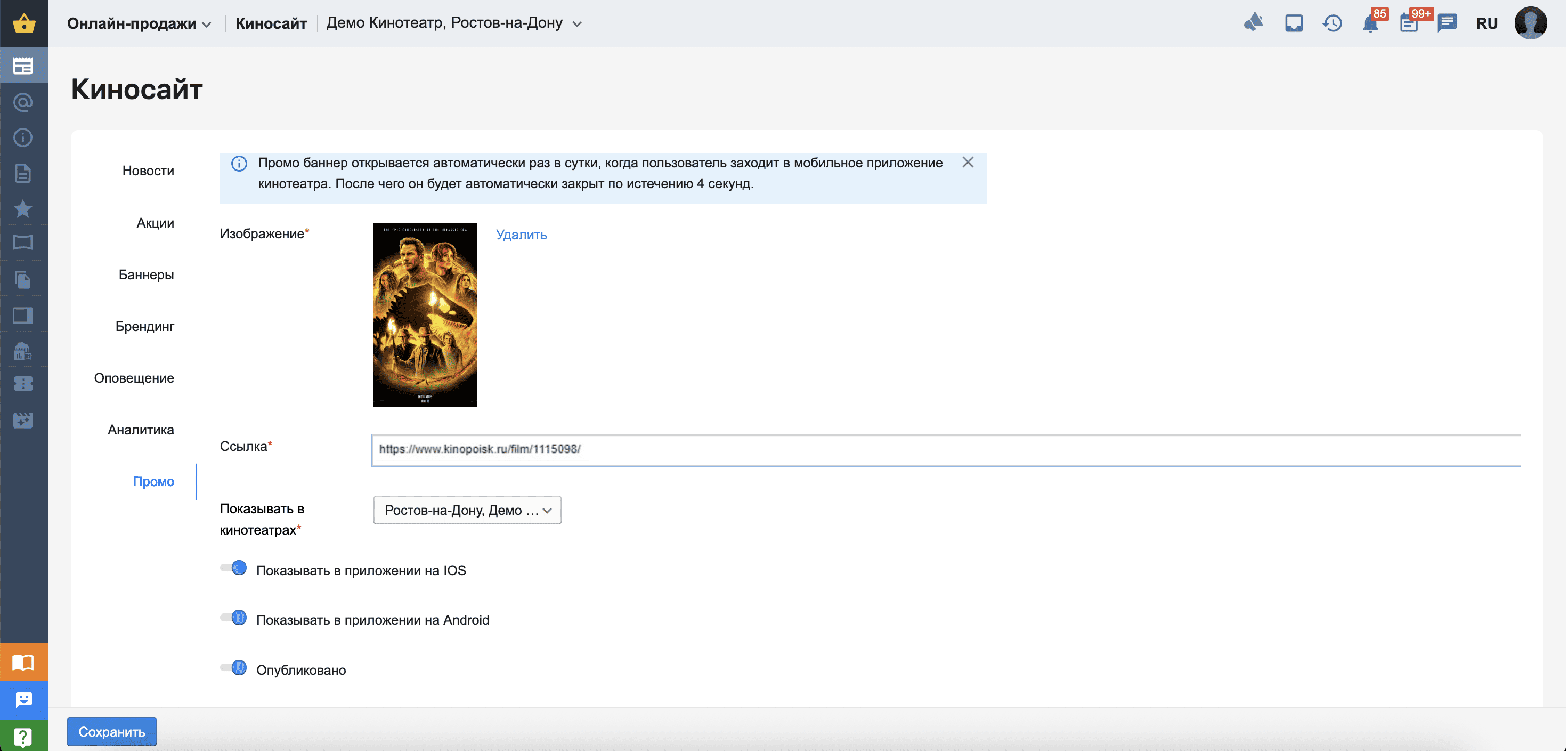1568x751 pixels.
Task: Open the curved screen banner sidebar icon
Action: point(23,243)
